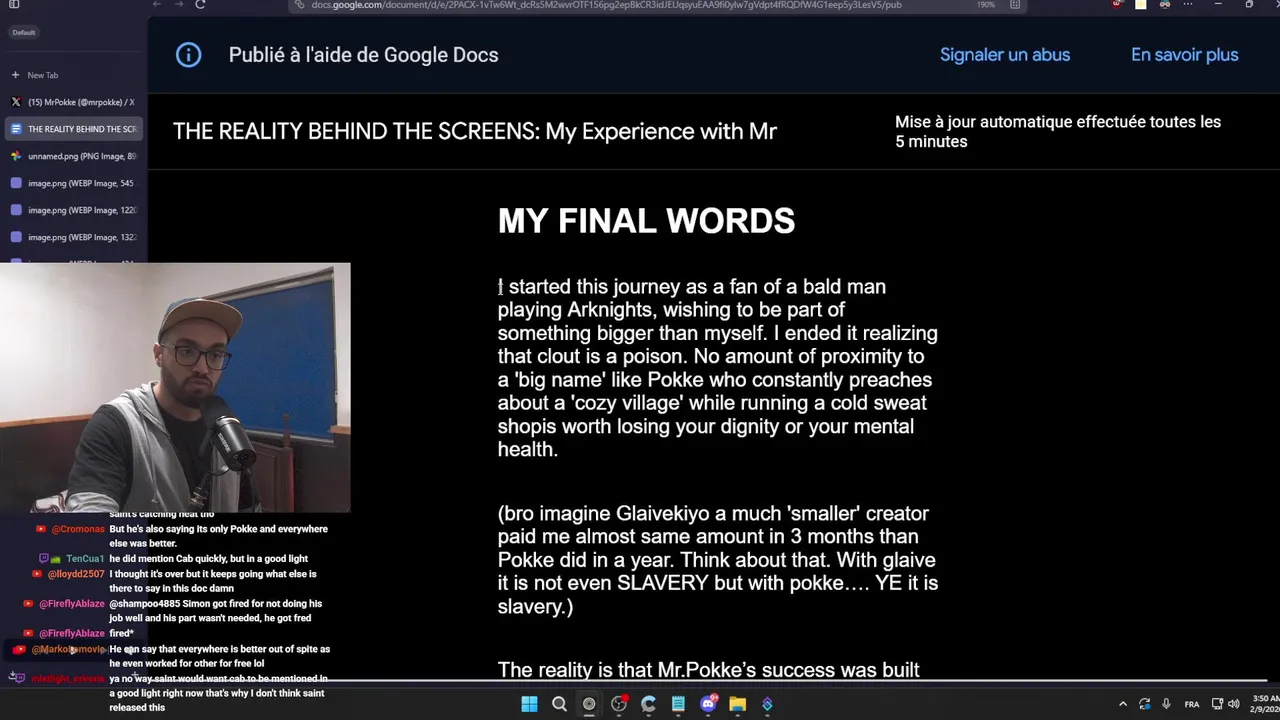This screenshot has width=1280, height=720.
Task: Click the network tray icon
Action: pos(1218,704)
